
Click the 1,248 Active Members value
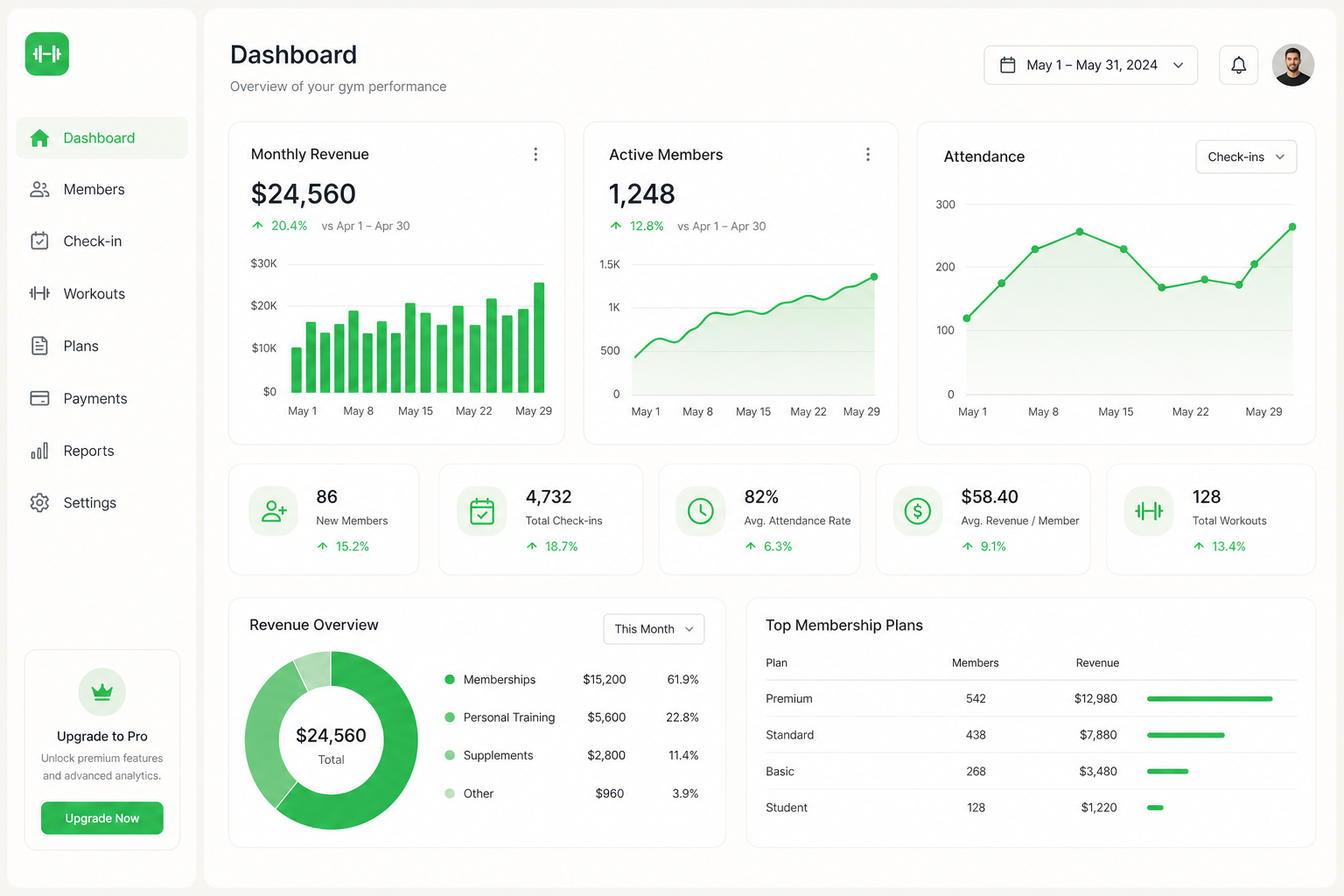642,193
